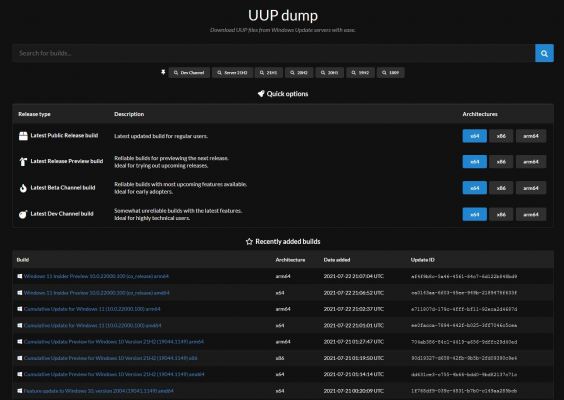Click the date 2021-07-22 21:06:52 UTC
Screen dimensions: 564x400
click(354, 293)
